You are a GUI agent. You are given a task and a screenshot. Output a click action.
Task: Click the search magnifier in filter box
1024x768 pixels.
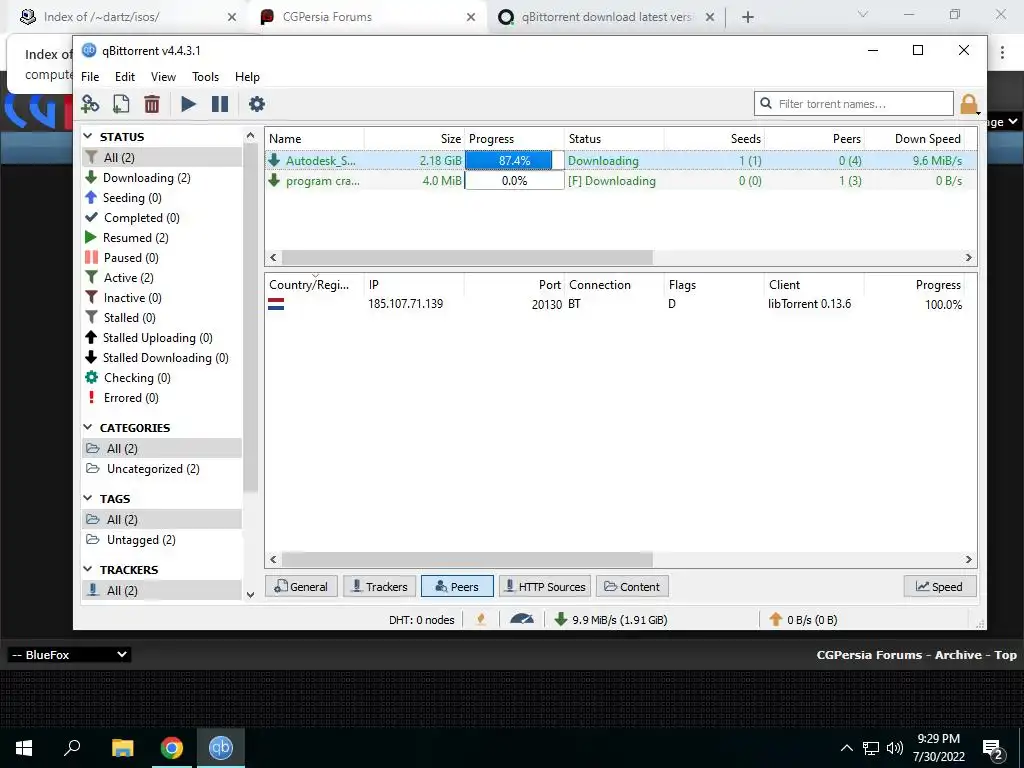[766, 103]
